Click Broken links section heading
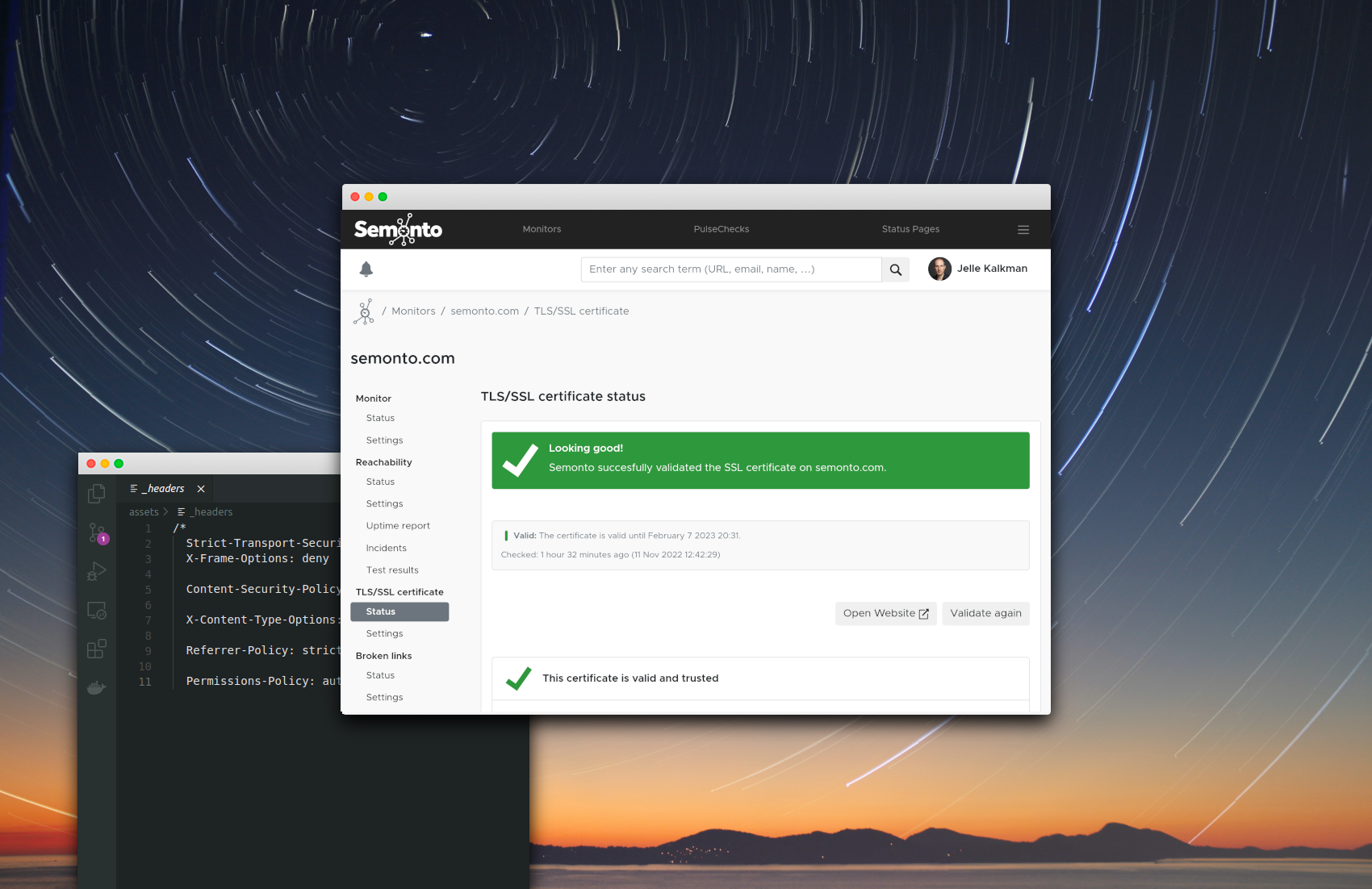Screen dimensions: 1372x889 [x=383, y=656]
